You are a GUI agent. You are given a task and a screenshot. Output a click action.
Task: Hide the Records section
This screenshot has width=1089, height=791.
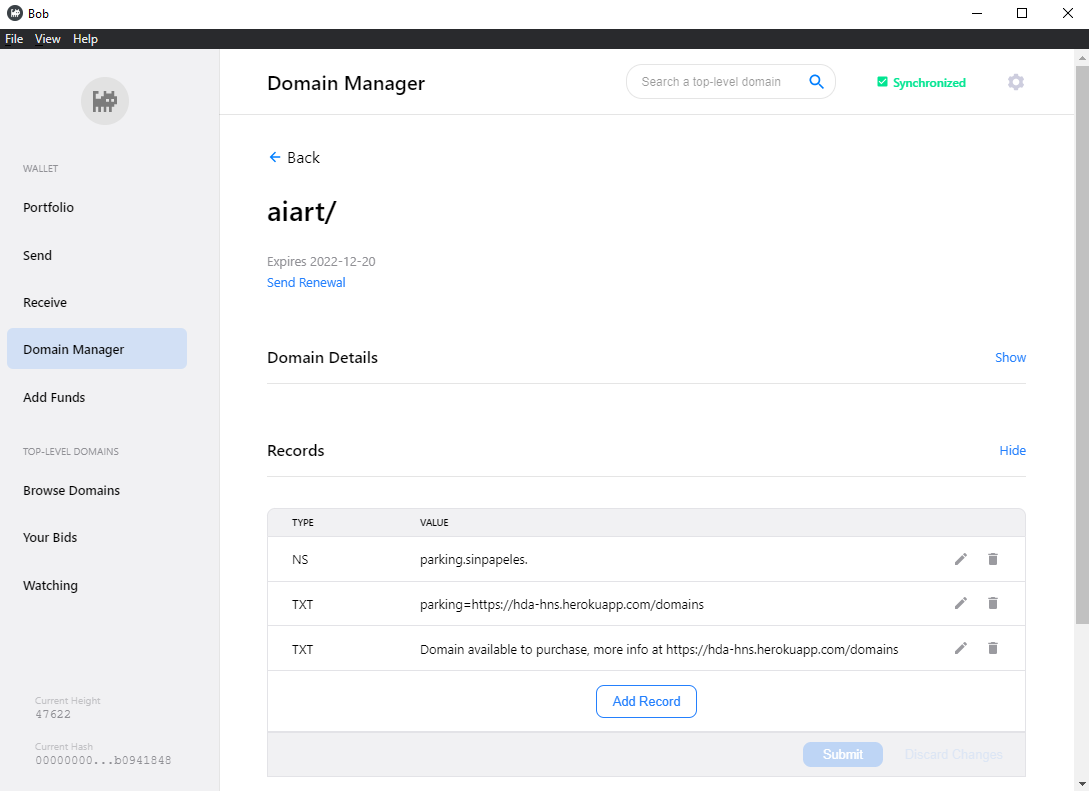tap(1012, 450)
